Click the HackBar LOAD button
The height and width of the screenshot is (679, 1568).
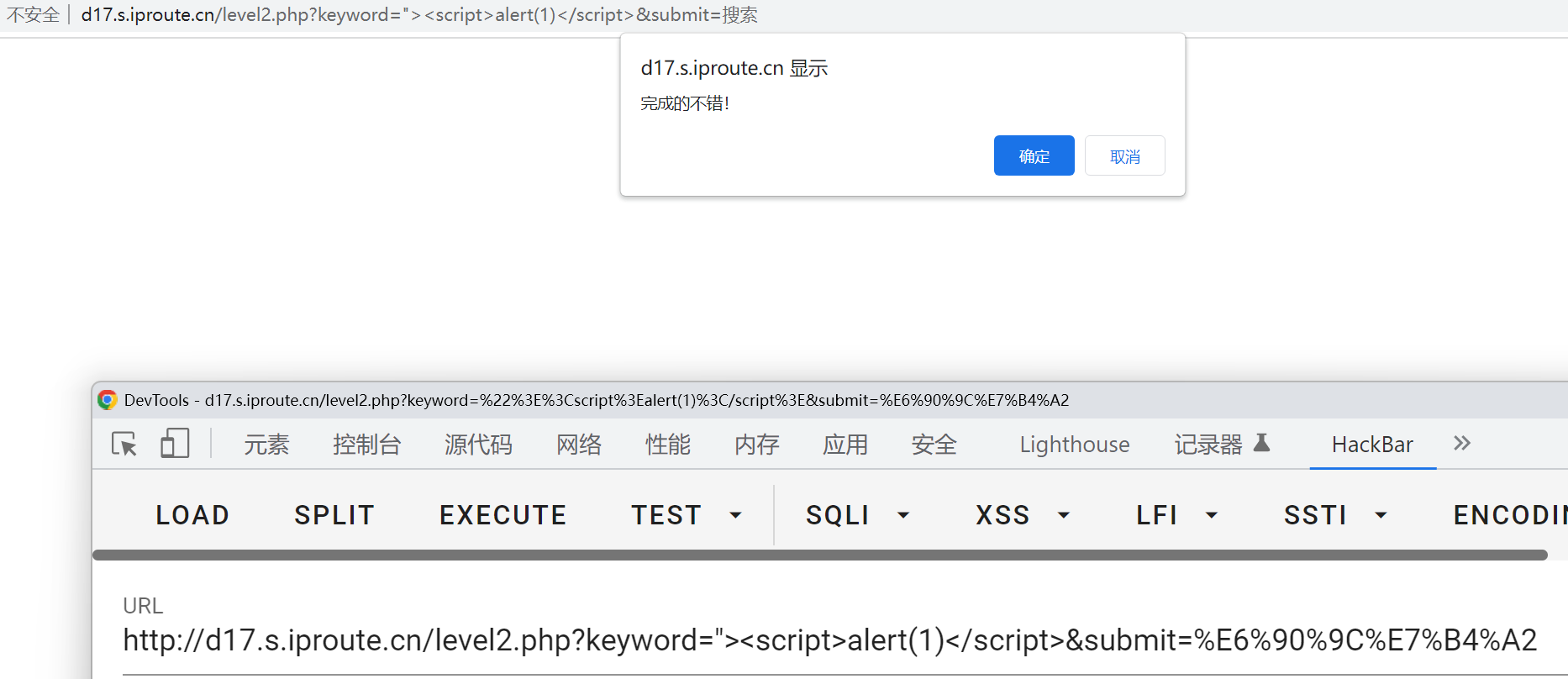click(x=192, y=515)
